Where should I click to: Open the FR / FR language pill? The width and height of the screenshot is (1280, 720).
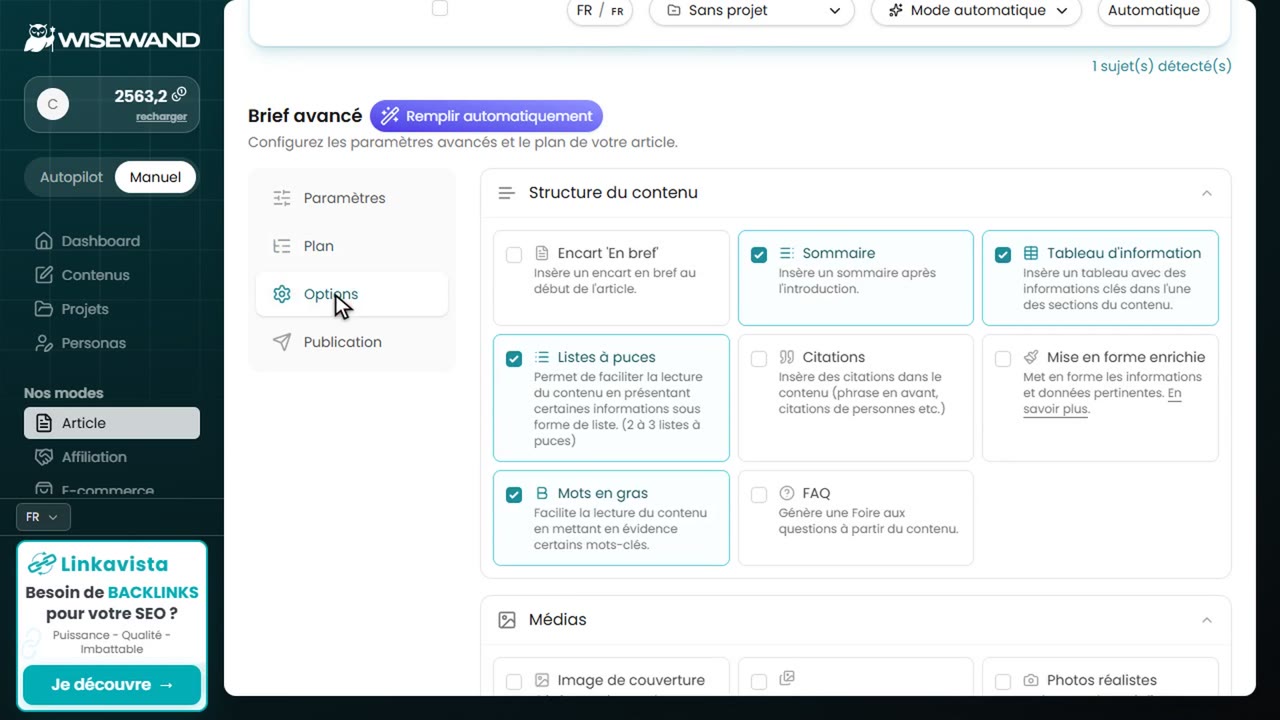[x=600, y=11]
